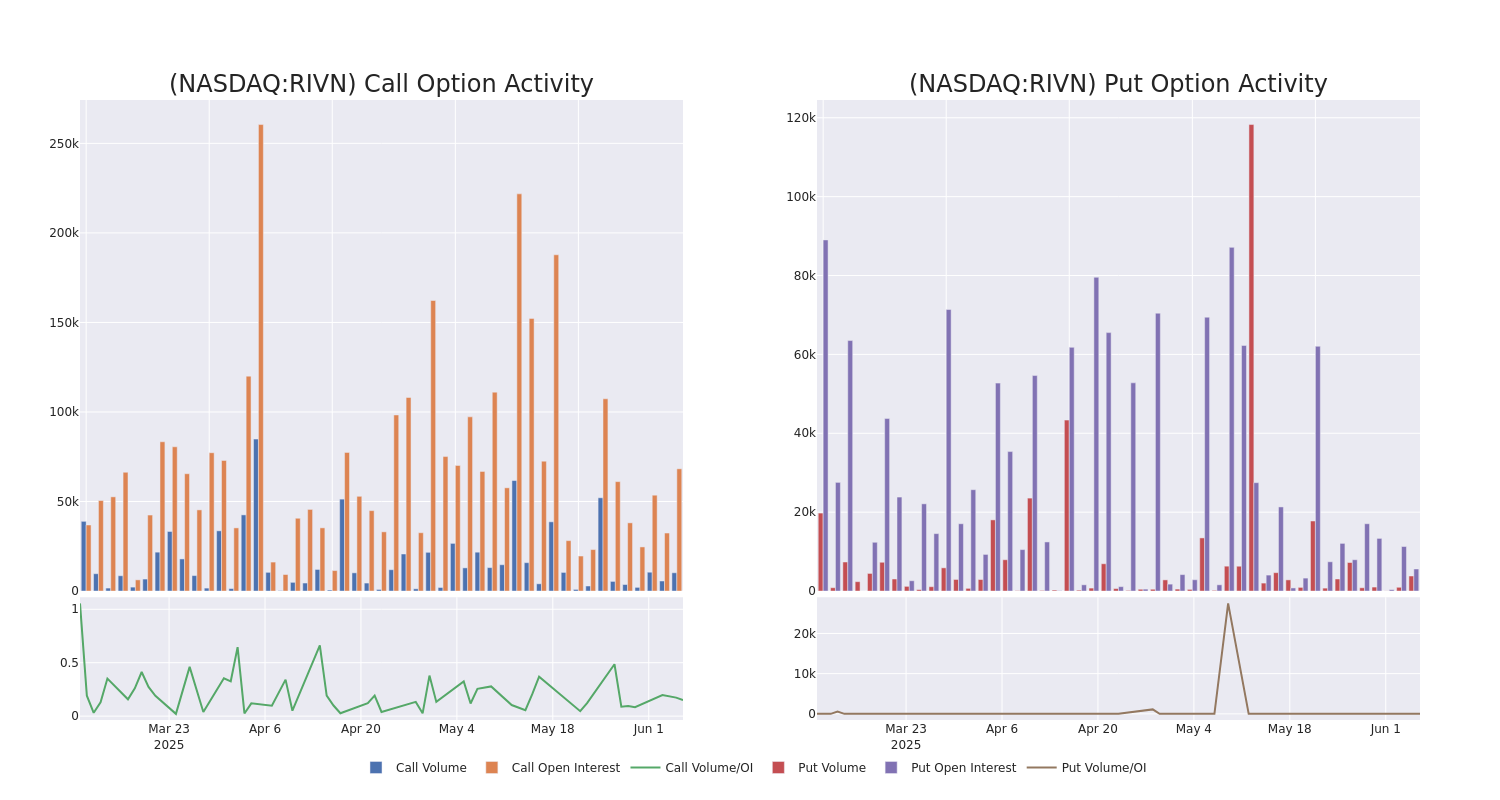Click 'May 4' date label under put chart
The image size is (1500, 800).
click(x=1194, y=729)
